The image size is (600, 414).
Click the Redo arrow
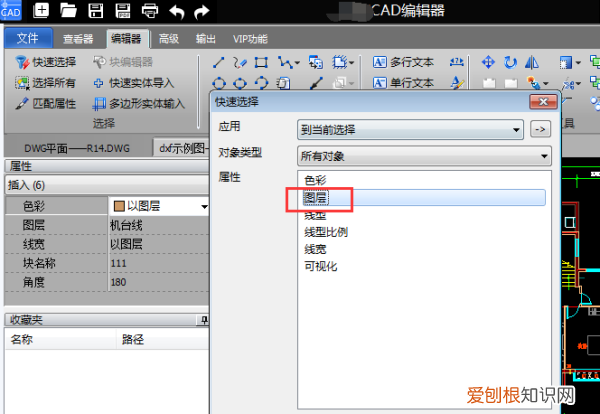(201, 11)
